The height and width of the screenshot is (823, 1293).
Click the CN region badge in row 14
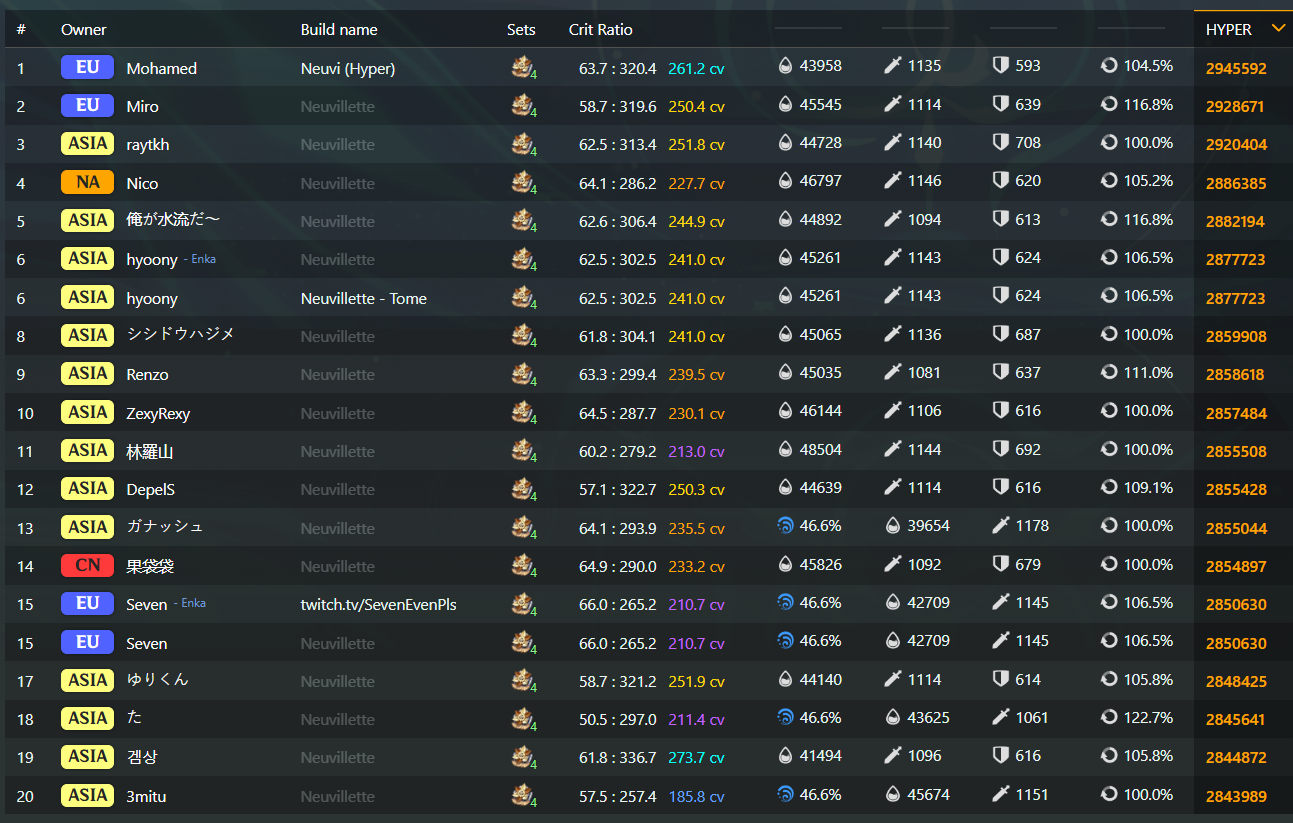(87, 566)
